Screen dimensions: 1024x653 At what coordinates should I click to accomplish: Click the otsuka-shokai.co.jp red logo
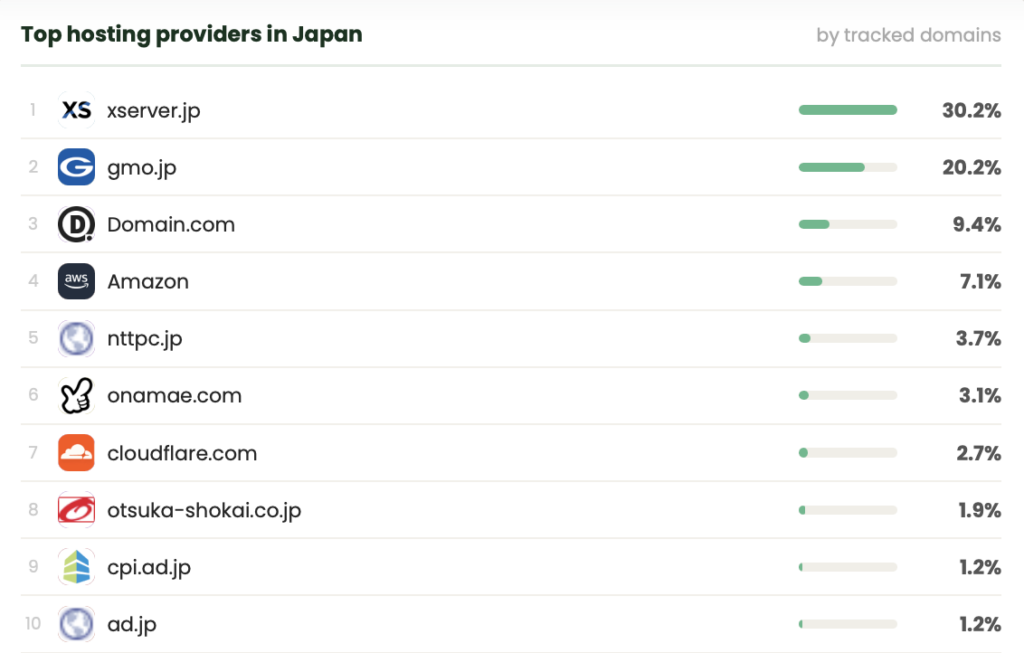pyautogui.click(x=76, y=510)
